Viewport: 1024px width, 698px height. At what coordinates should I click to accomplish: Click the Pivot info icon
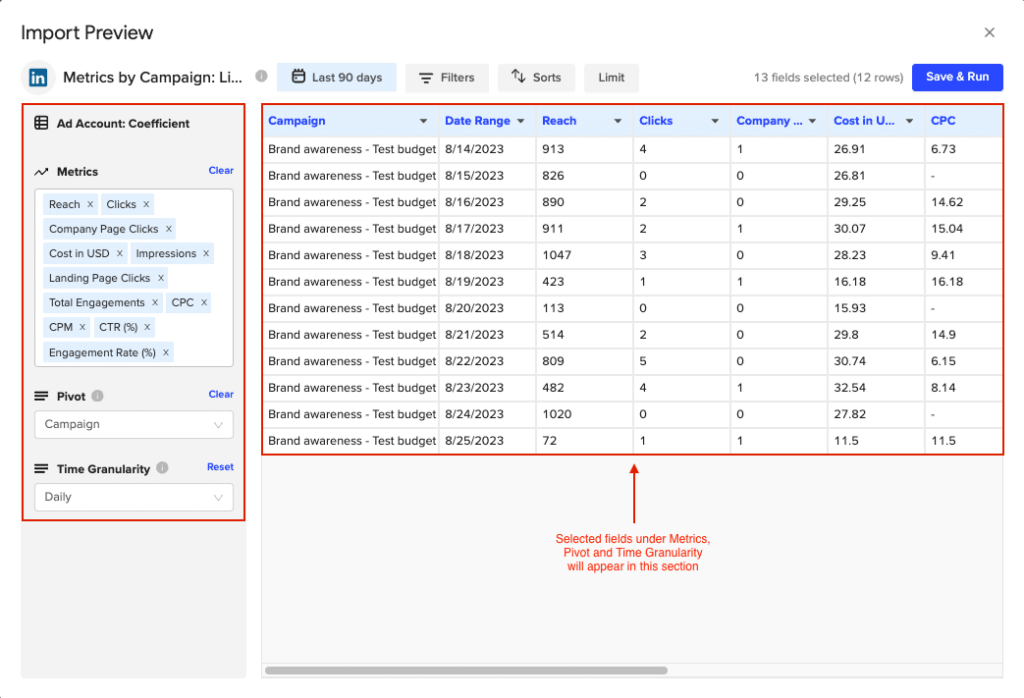click(x=97, y=396)
